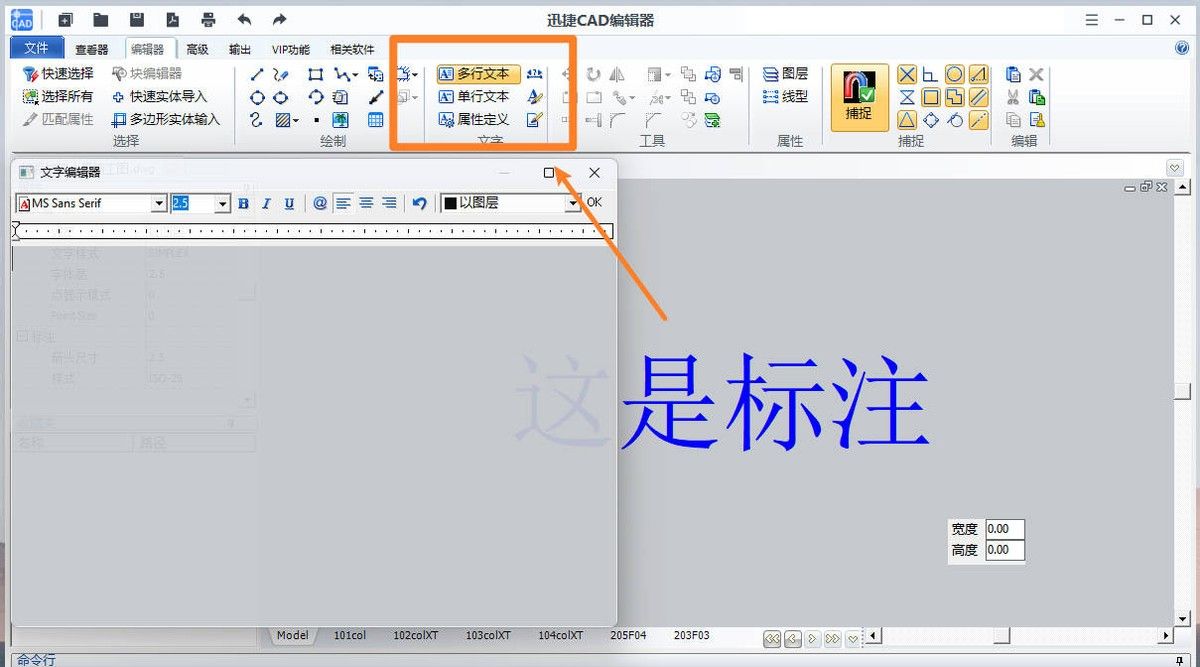Screen dimensions: 1200x667
Task: Open the VIP功能 menu tab
Action: (x=291, y=47)
